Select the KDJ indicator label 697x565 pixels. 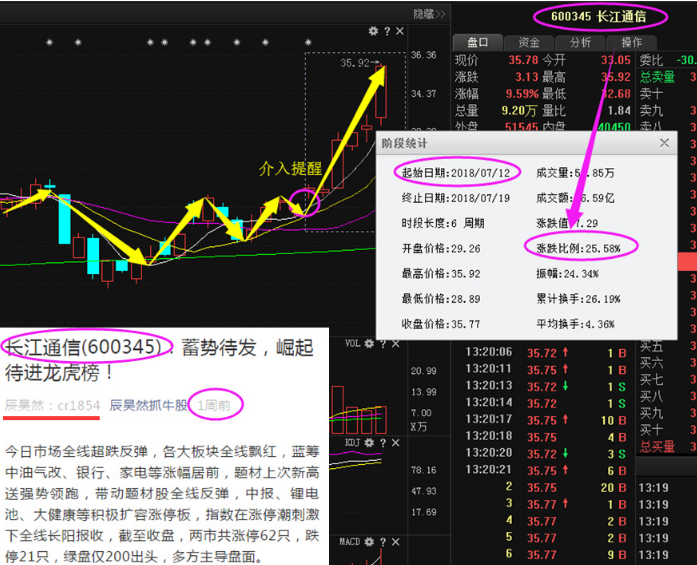[353, 443]
